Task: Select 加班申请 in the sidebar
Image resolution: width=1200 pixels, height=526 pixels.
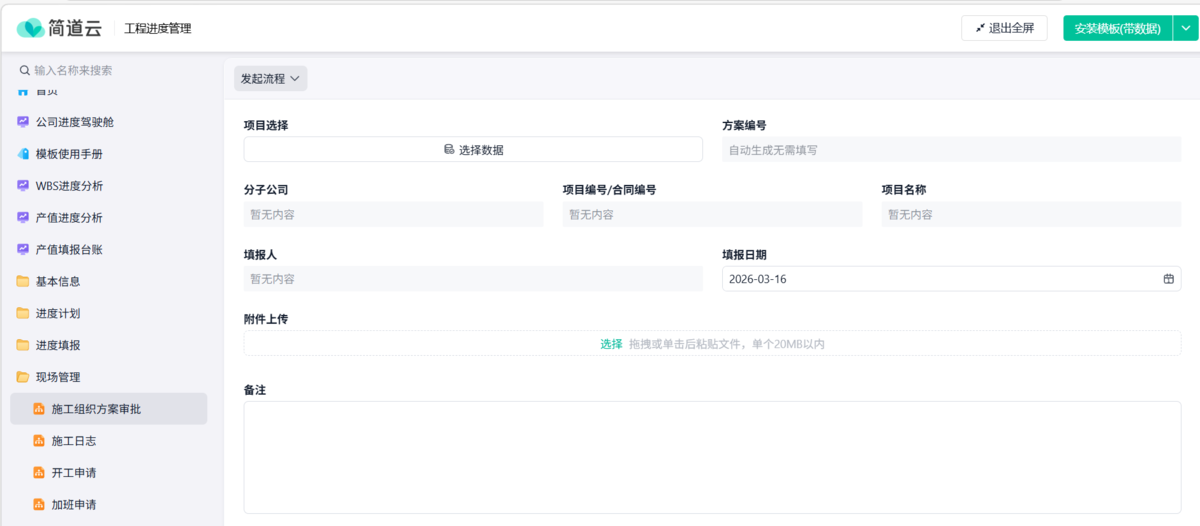Action: pyautogui.click(x=108, y=505)
